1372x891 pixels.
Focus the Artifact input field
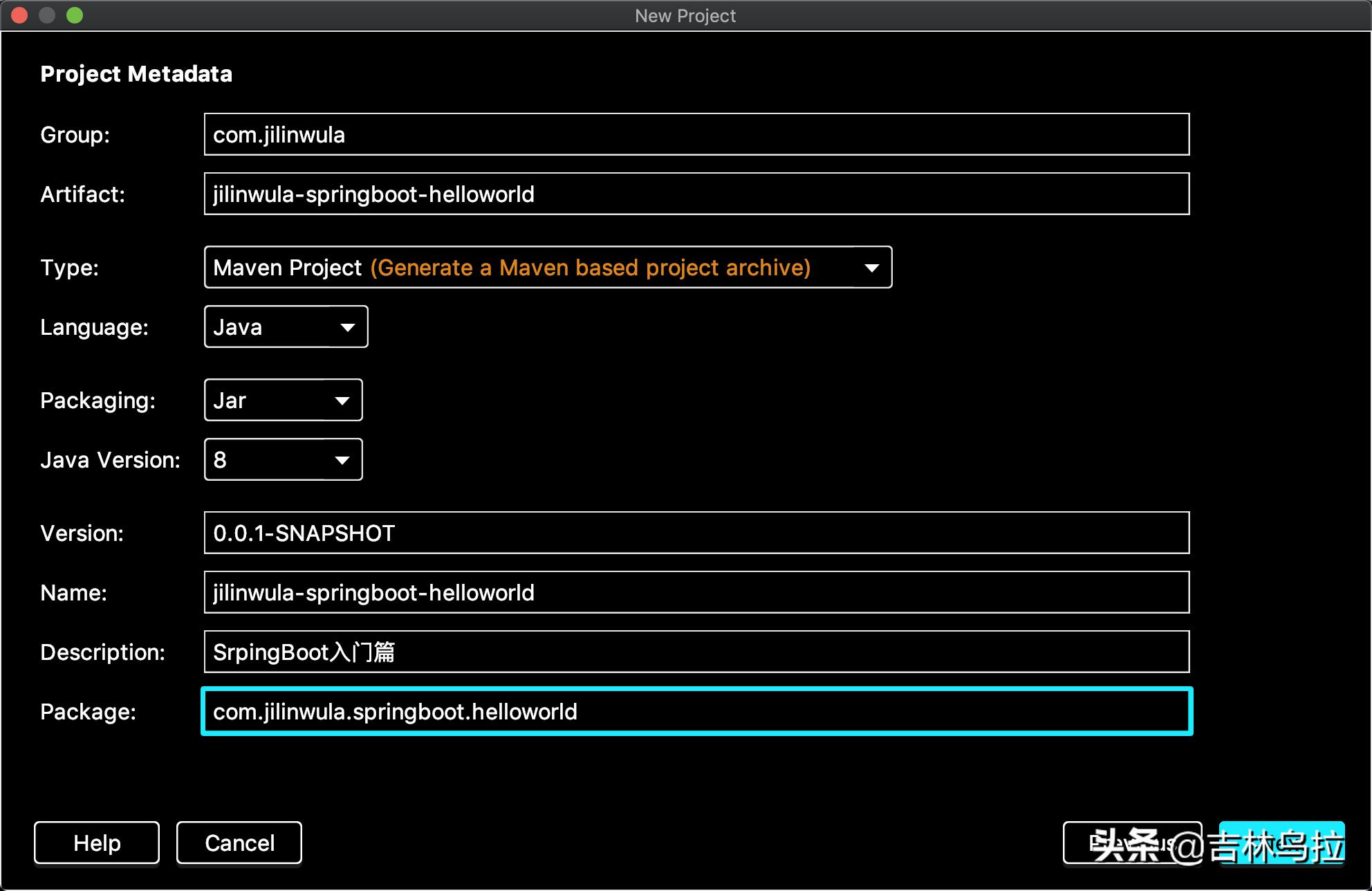tap(696, 194)
